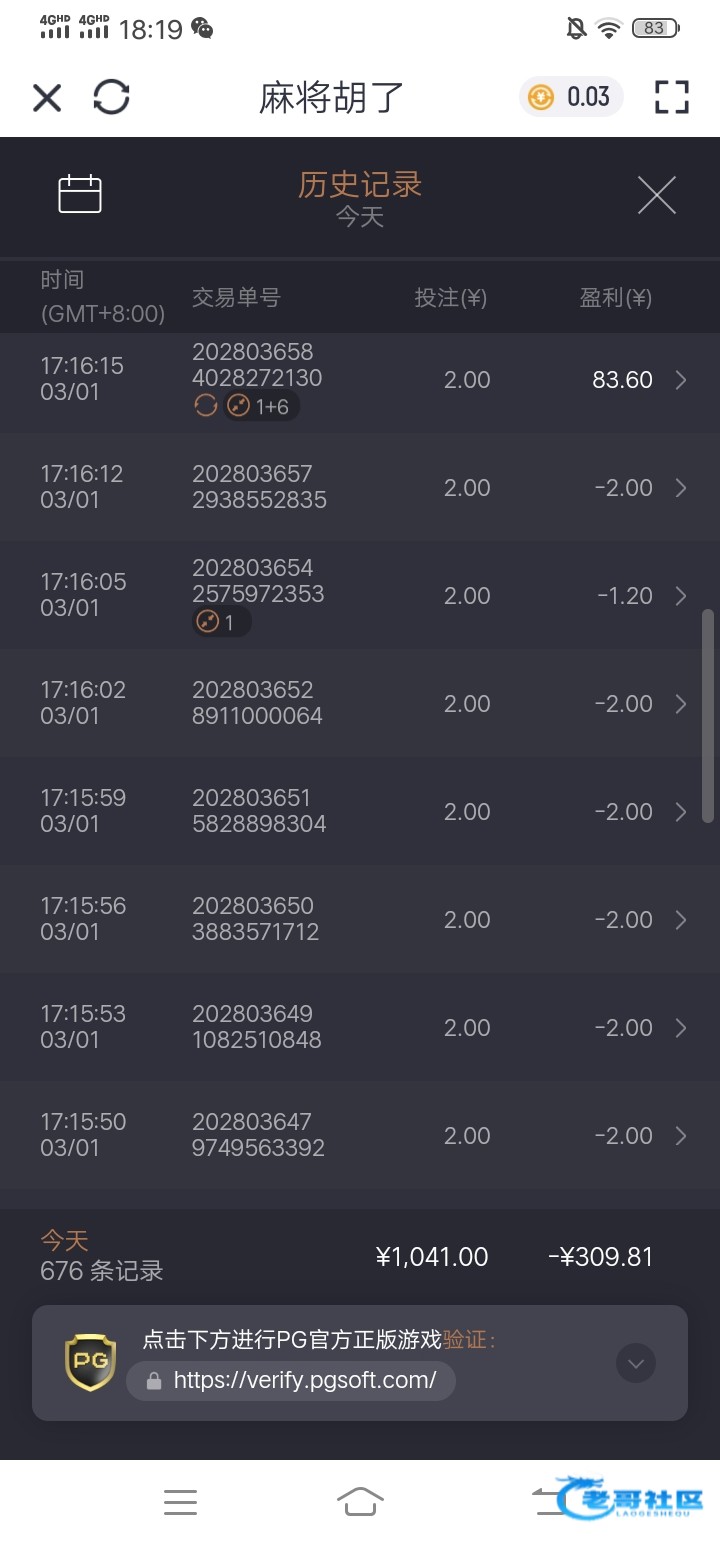Open the calendar date picker icon
This screenshot has height=1544, width=720.
point(80,194)
